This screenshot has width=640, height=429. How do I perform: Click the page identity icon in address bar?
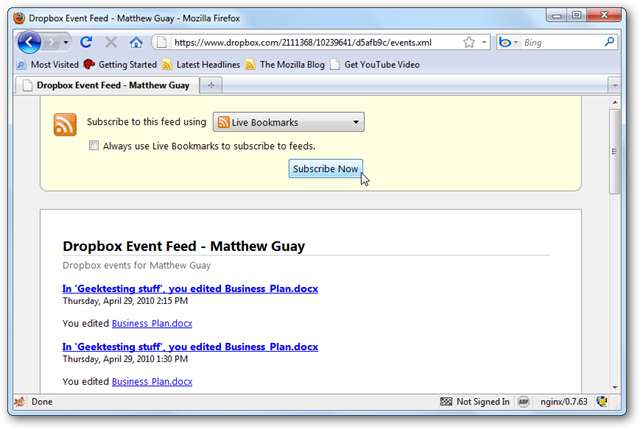coord(162,42)
